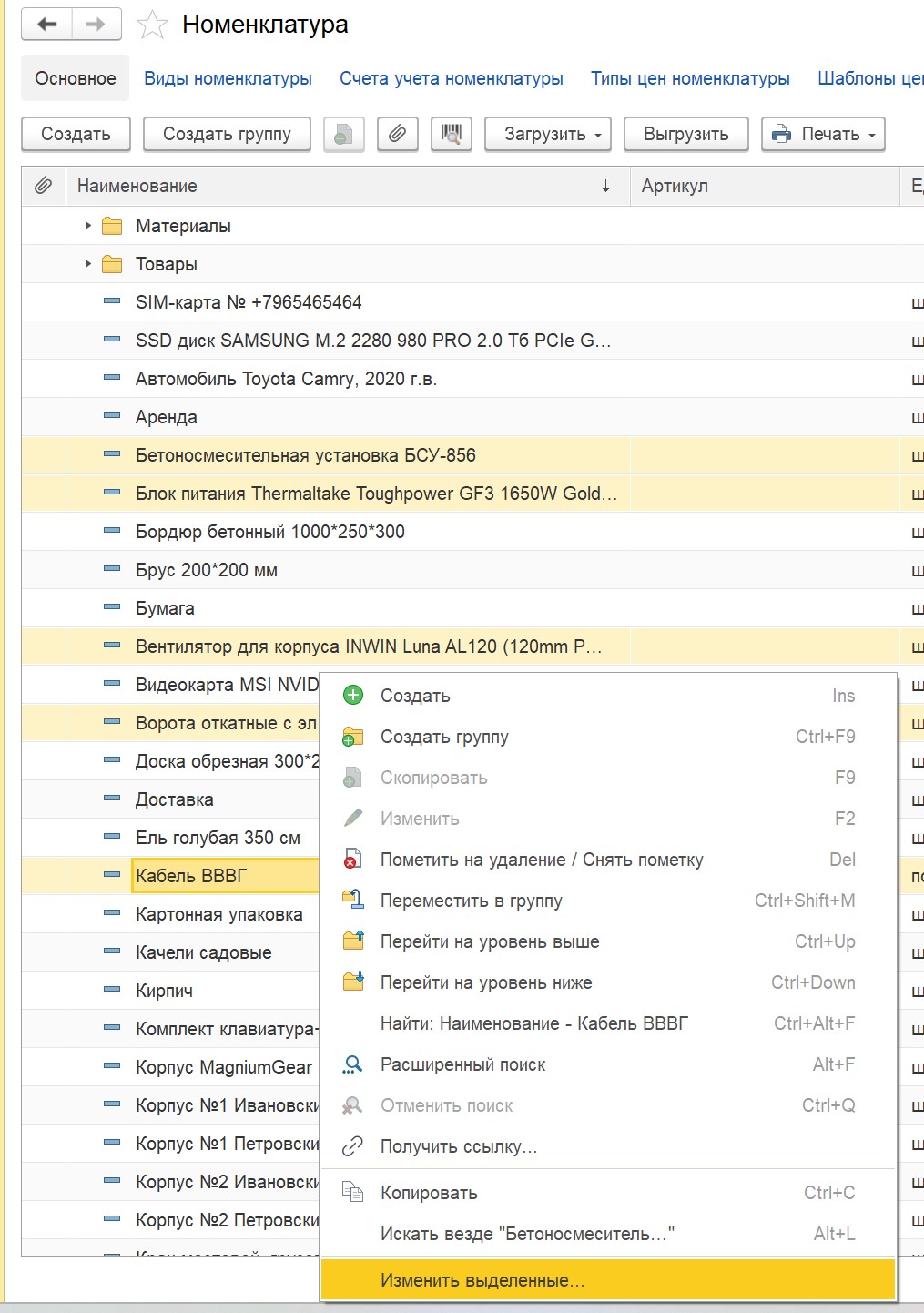Click the Наименование column header

(348, 186)
